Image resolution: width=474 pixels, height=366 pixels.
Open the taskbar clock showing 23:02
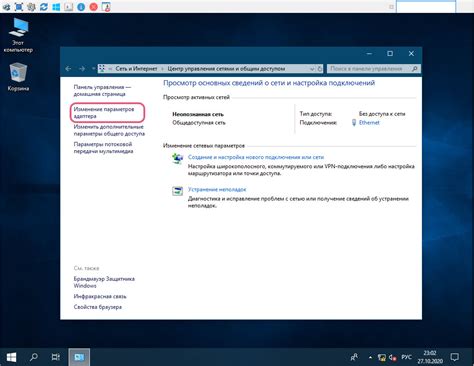pos(430,357)
